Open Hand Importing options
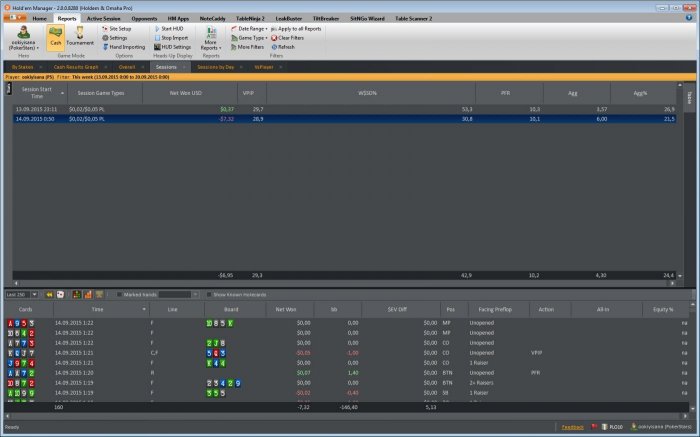This screenshot has width=700, height=437. point(126,47)
